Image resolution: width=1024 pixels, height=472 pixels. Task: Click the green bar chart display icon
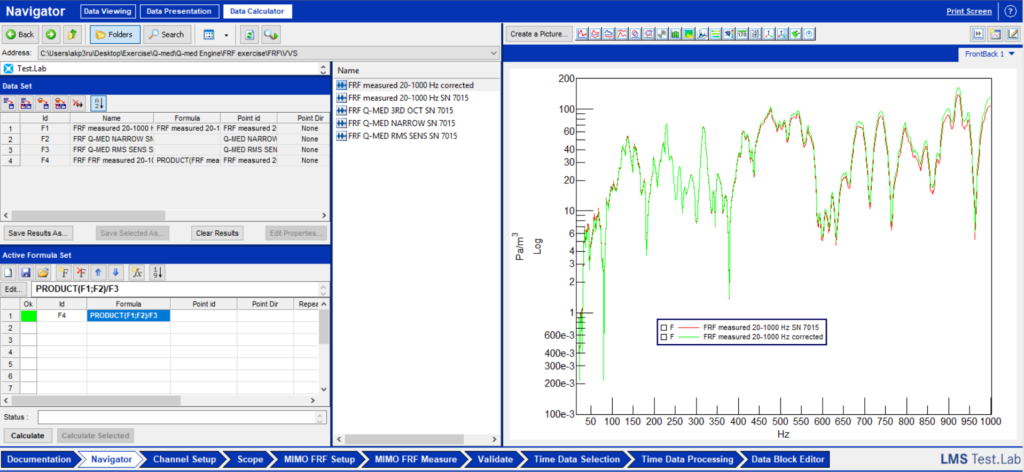point(675,34)
